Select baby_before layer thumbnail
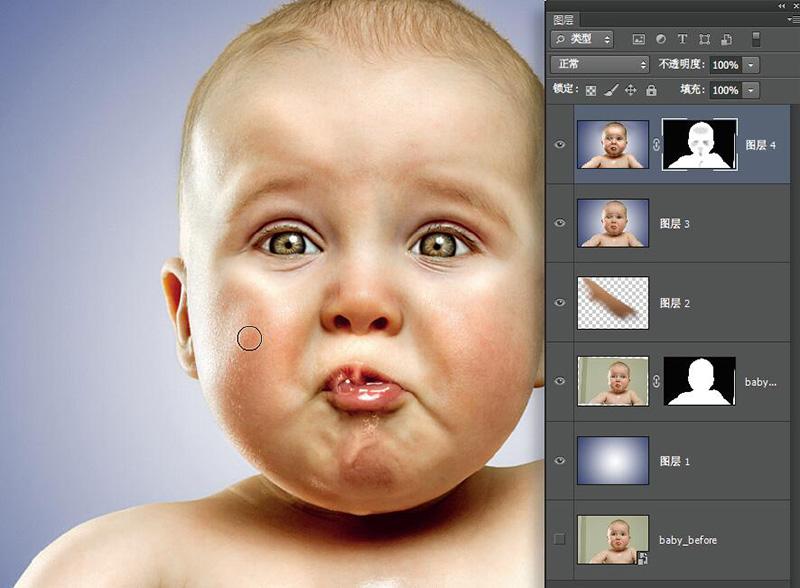The image size is (800, 588). pos(613,540)
